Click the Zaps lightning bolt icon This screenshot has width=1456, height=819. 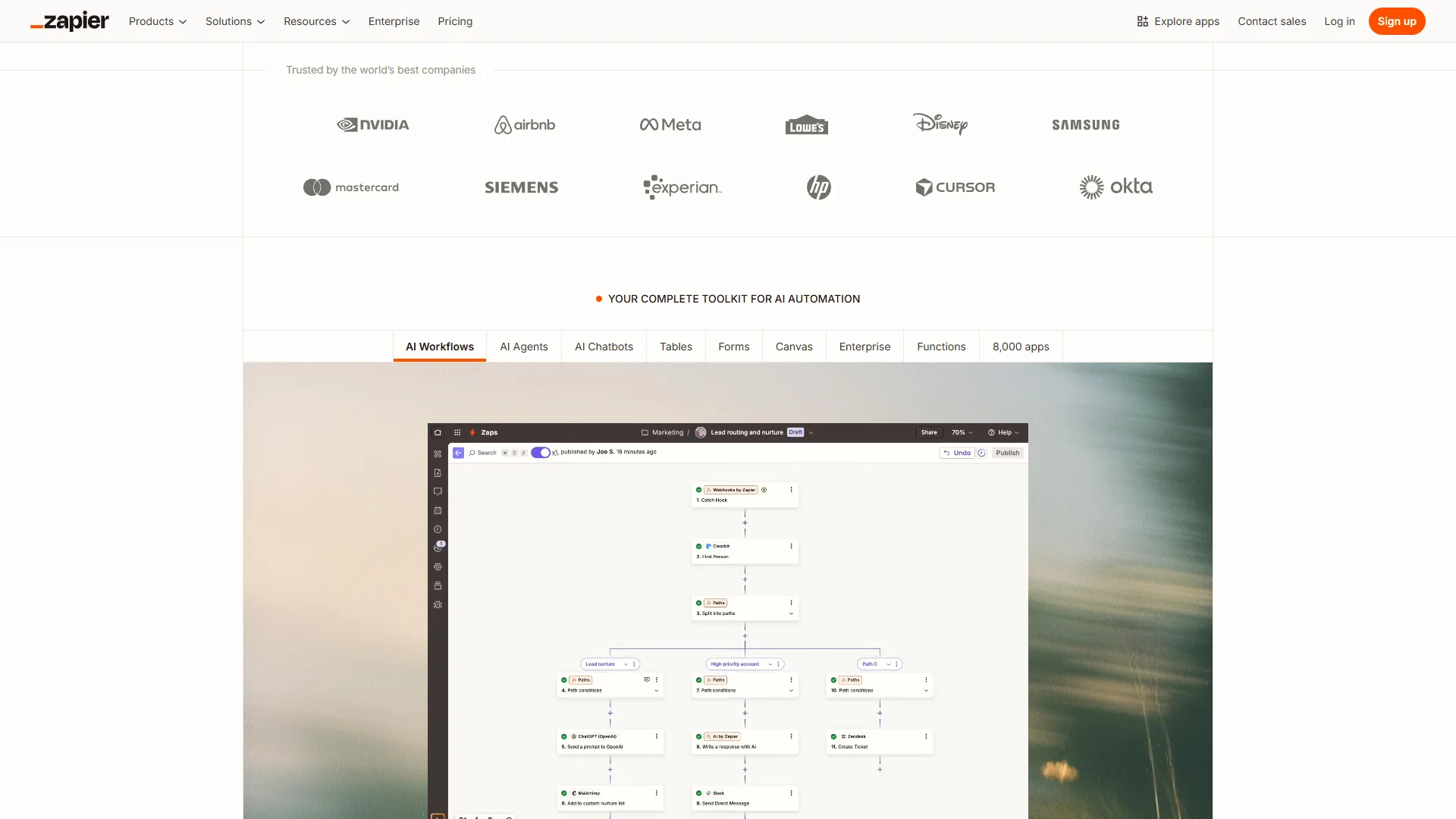tap(472, 432)
